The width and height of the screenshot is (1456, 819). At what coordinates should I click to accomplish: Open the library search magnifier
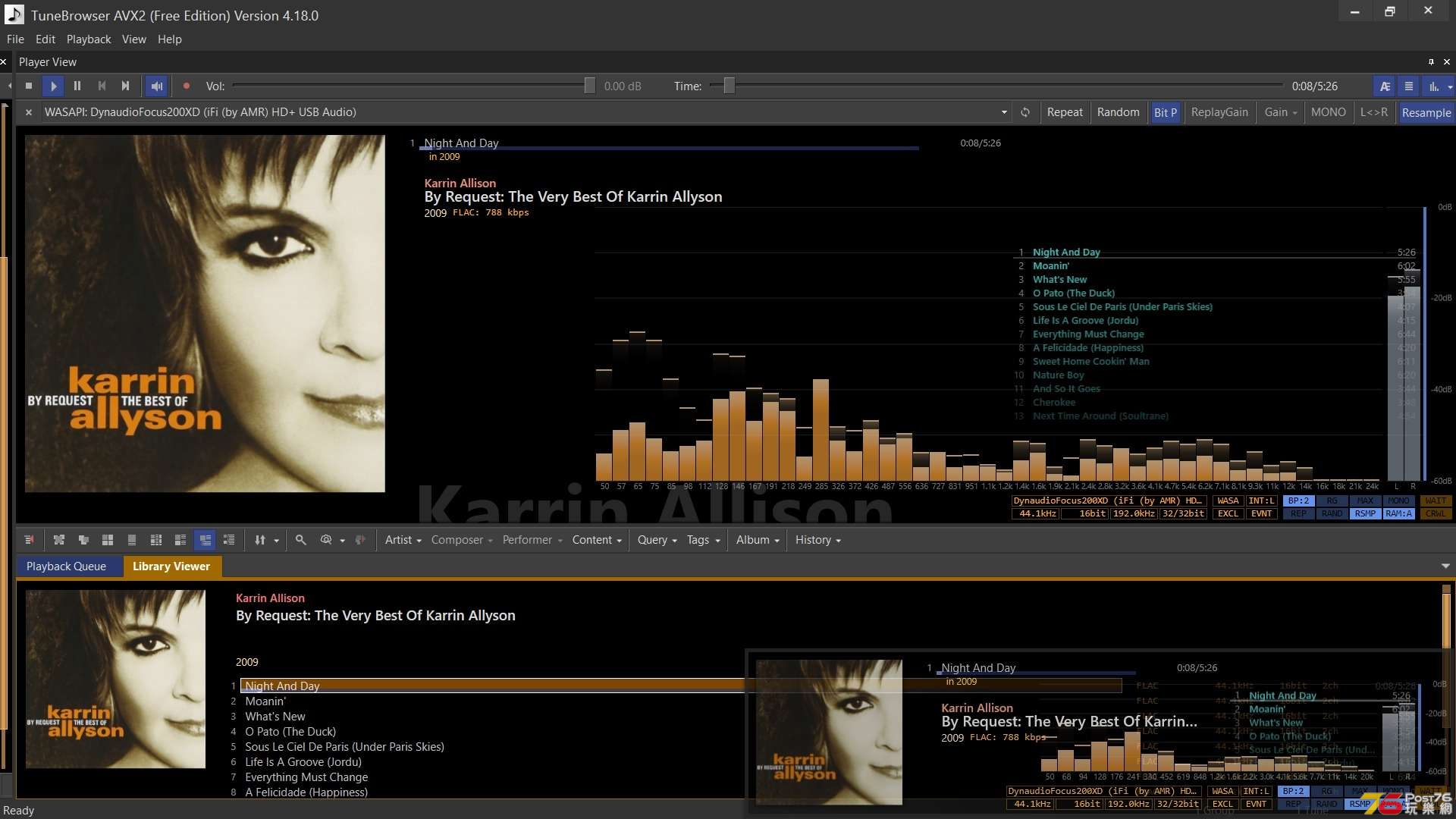point(301,540)
